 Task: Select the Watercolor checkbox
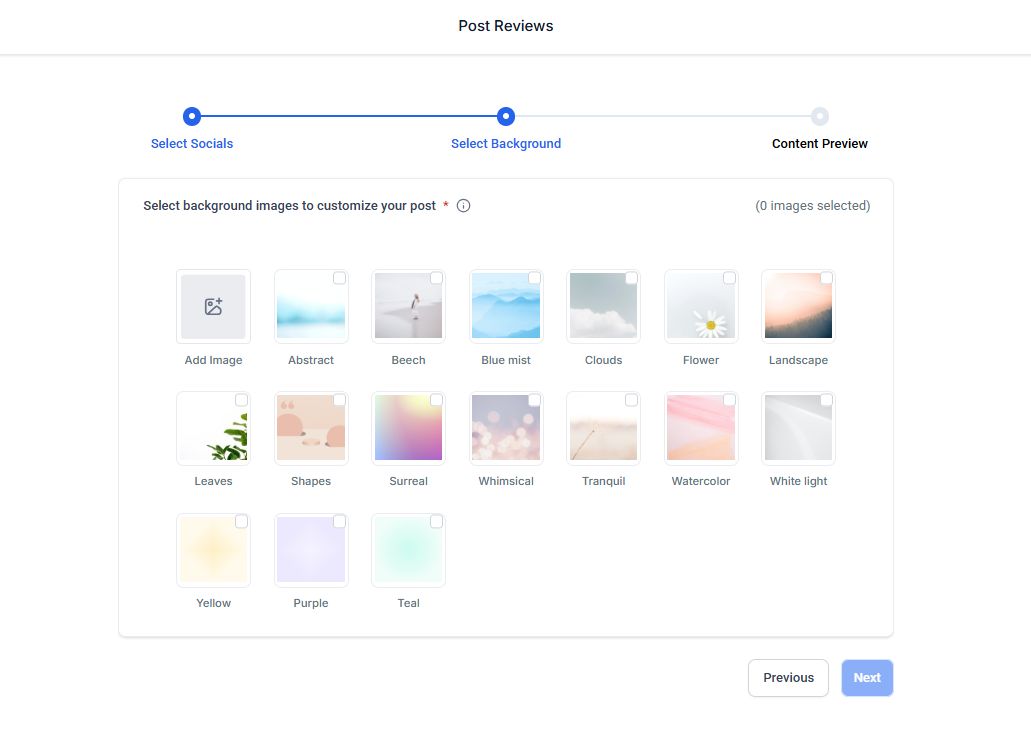(x=729, y=400)
